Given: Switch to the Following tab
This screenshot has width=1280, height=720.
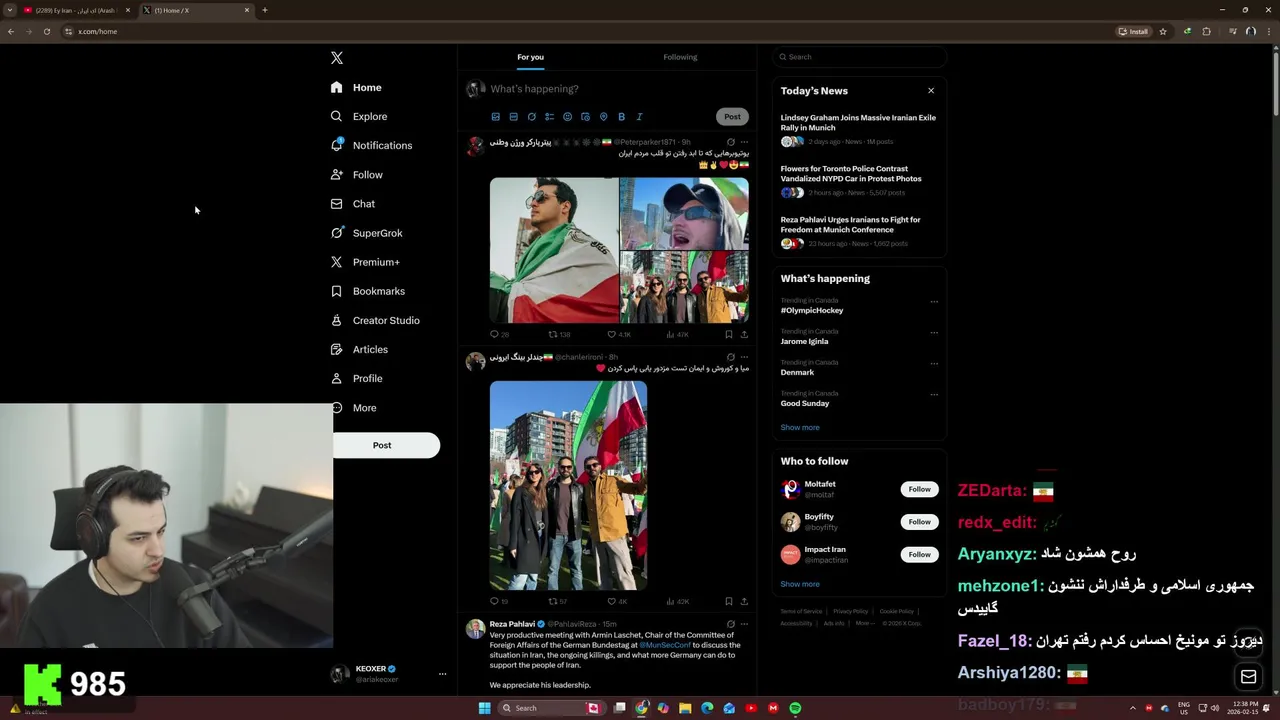Looking at the screenshot, I should (680, 57).
